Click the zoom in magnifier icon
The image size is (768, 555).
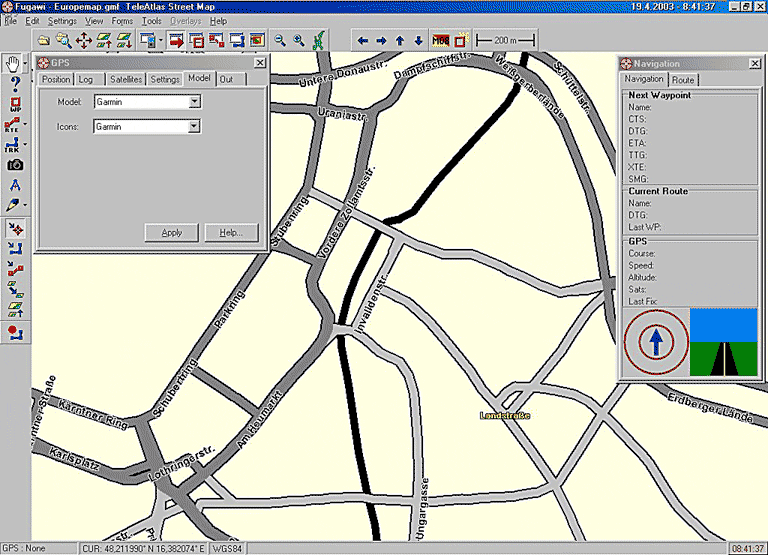[298, 41]
